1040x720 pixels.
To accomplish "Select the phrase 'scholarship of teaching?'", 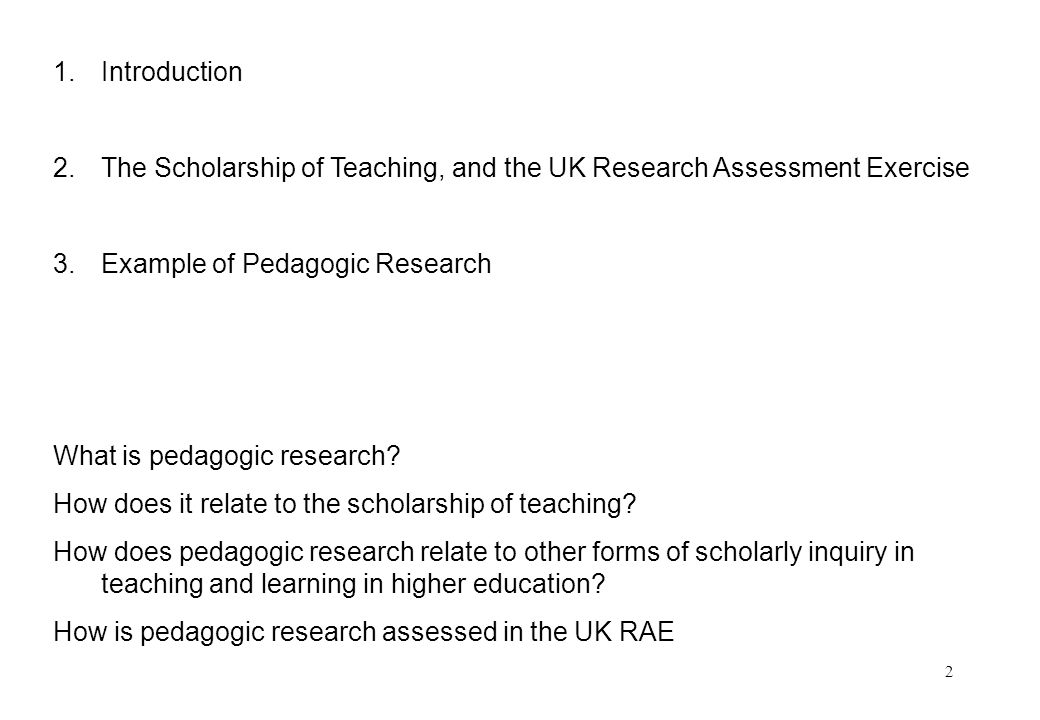I will [x=491, y=504].
